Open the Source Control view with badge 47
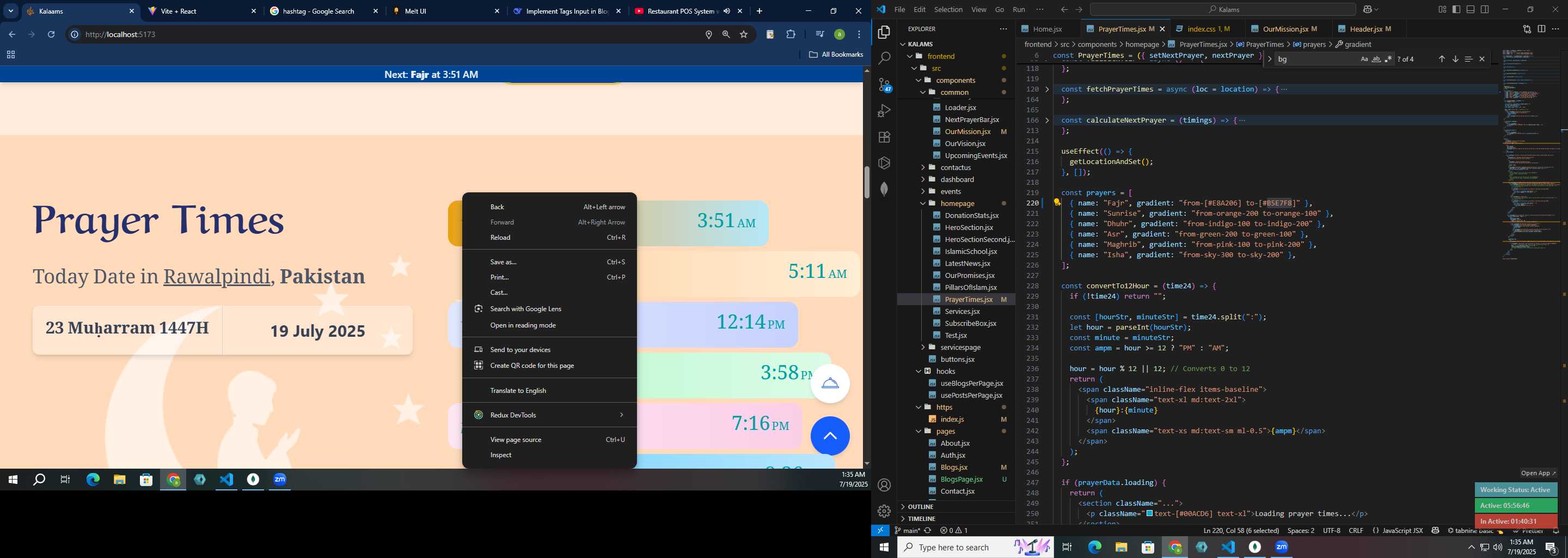Viewport: 1568px width, 558px height. [884, 84]
